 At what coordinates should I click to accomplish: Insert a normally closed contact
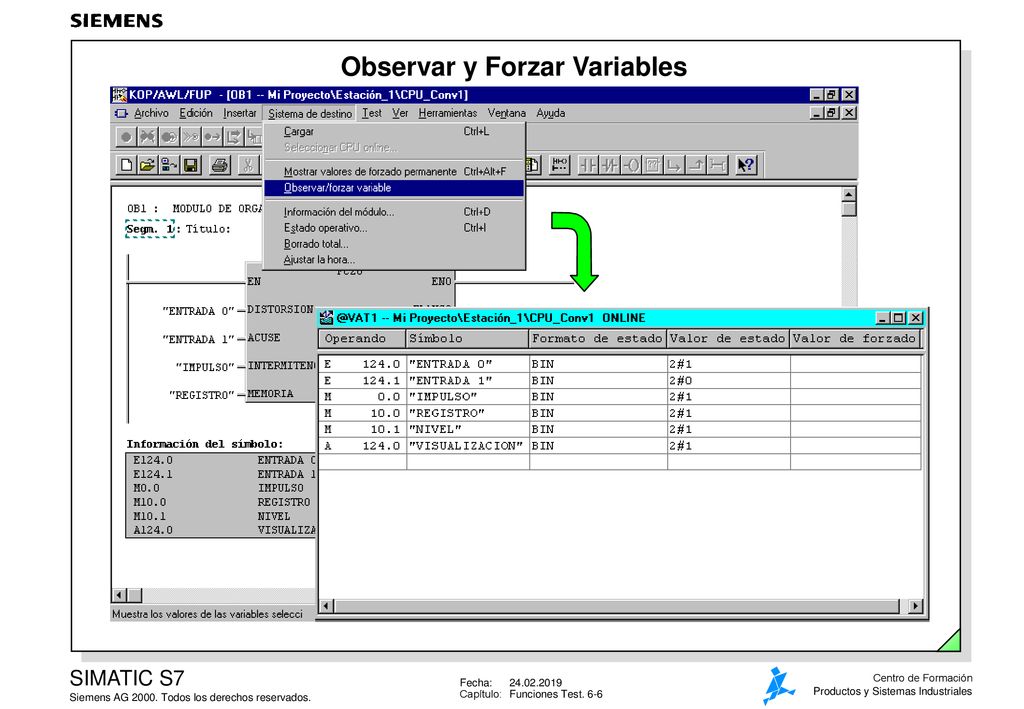coord(609,165)
